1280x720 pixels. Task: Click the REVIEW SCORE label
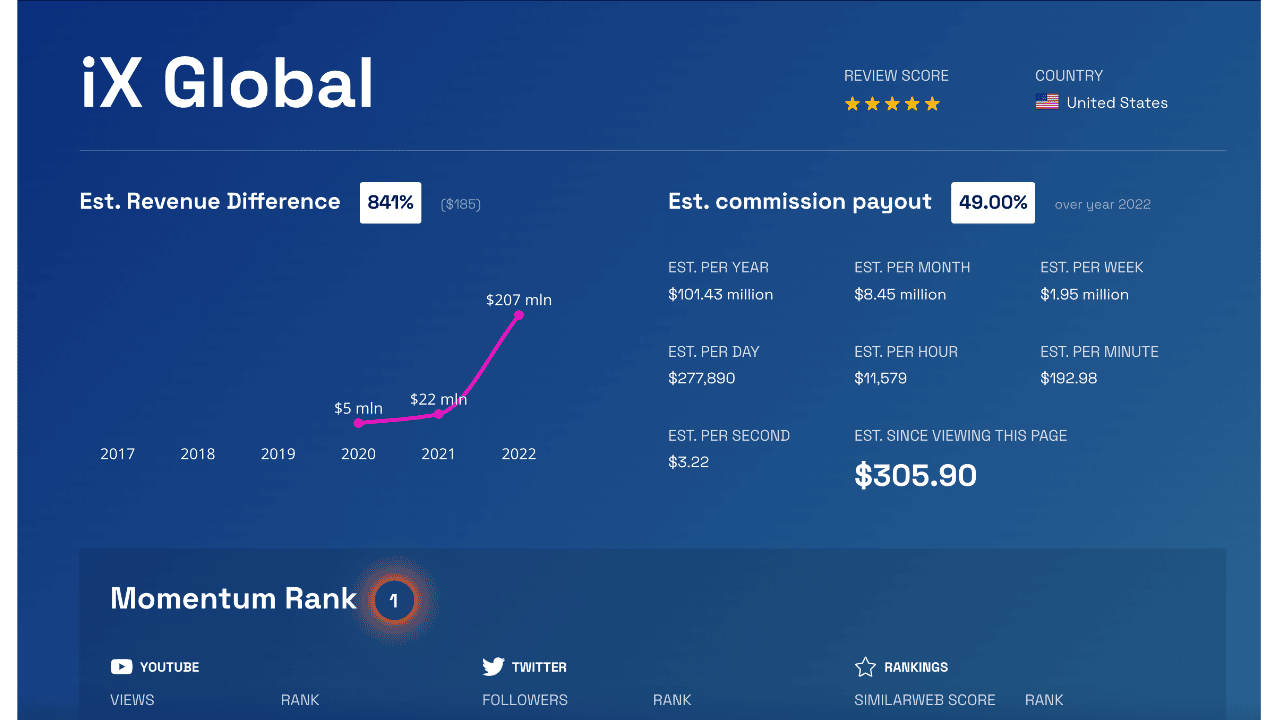[x=896, y=76]
